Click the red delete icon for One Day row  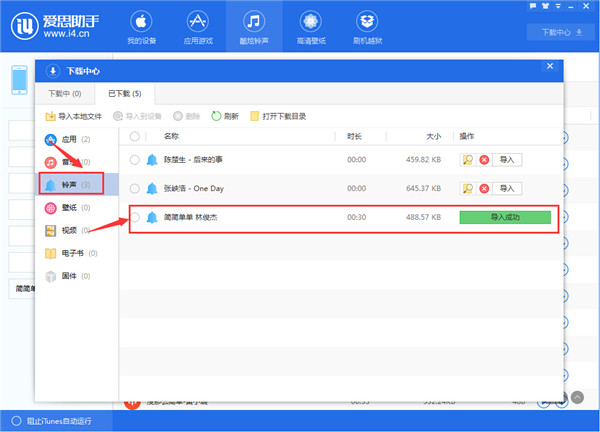click(484, 188)
